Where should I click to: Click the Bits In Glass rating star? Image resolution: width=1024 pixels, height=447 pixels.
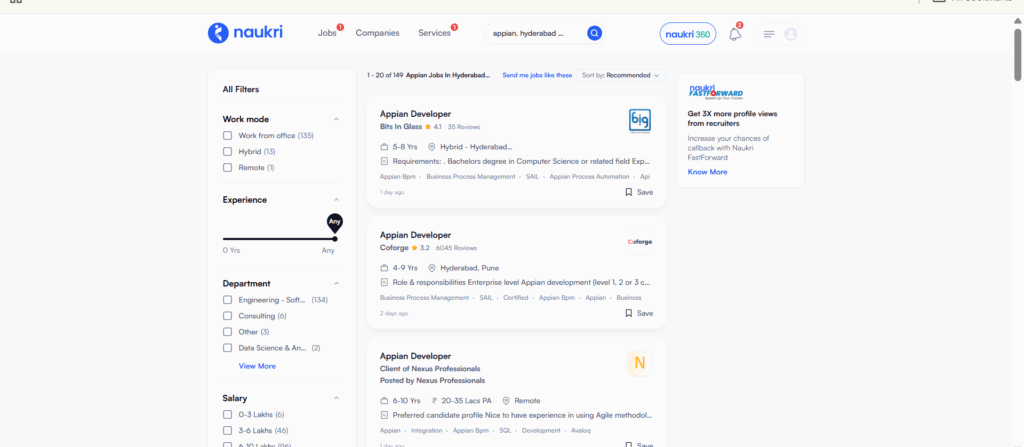click(x=428, y=127)
